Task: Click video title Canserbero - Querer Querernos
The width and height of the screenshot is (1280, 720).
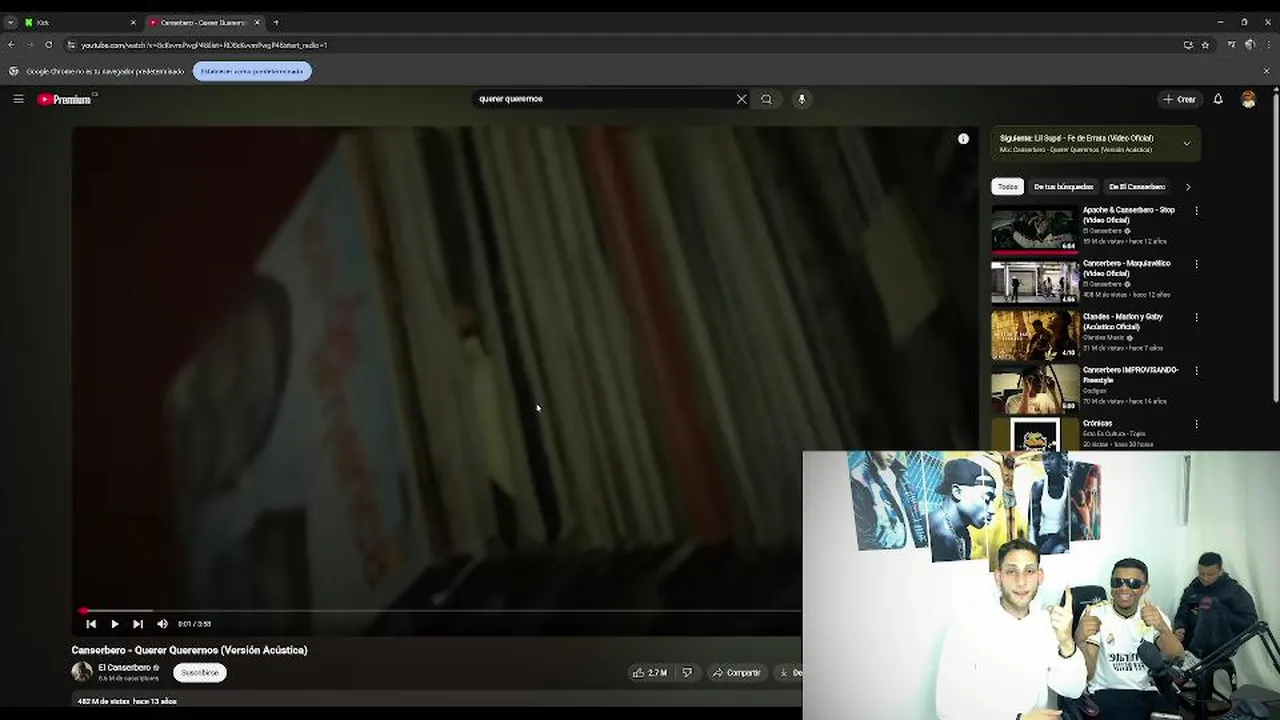Action: tap(189, 650)
